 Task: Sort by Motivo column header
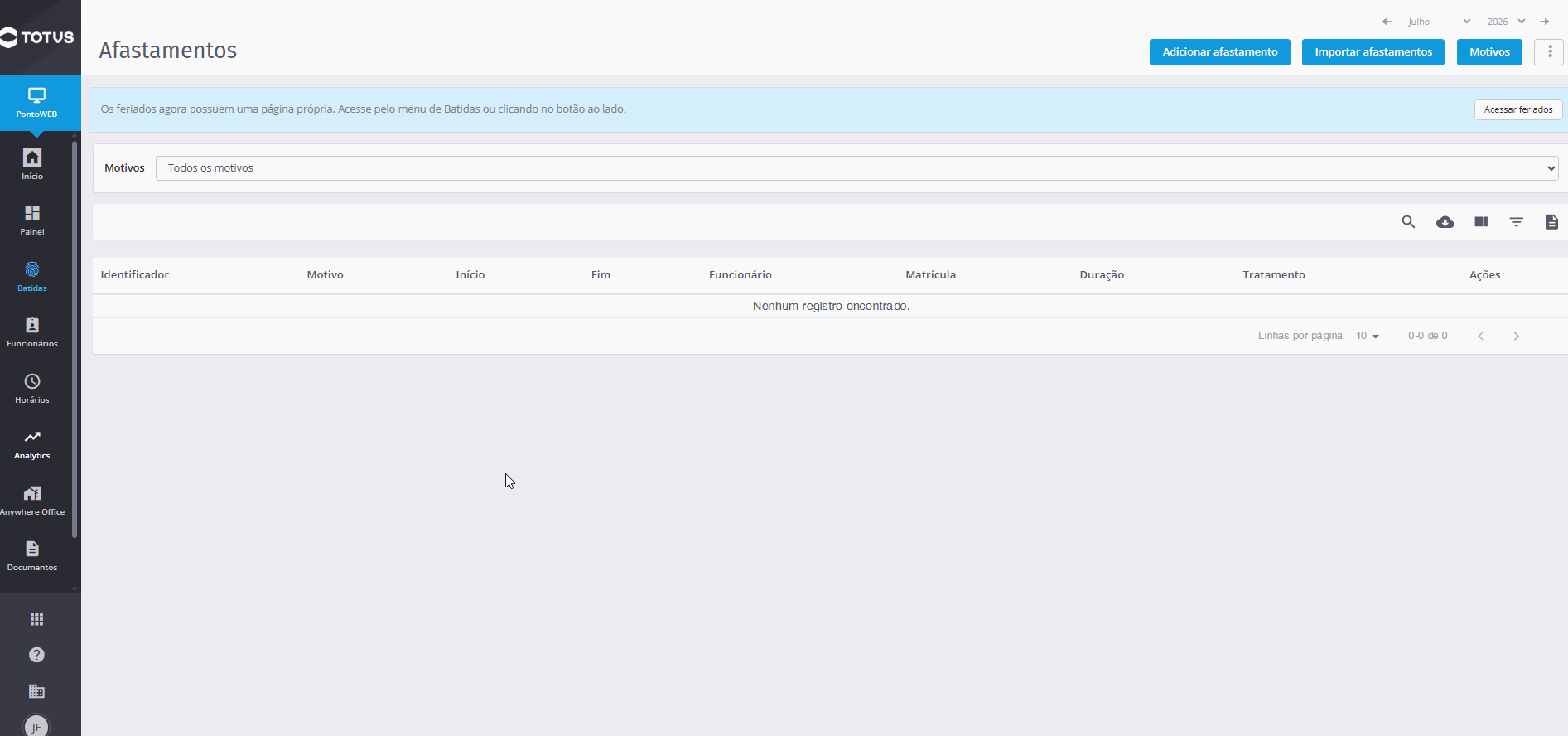coord(326,275)
